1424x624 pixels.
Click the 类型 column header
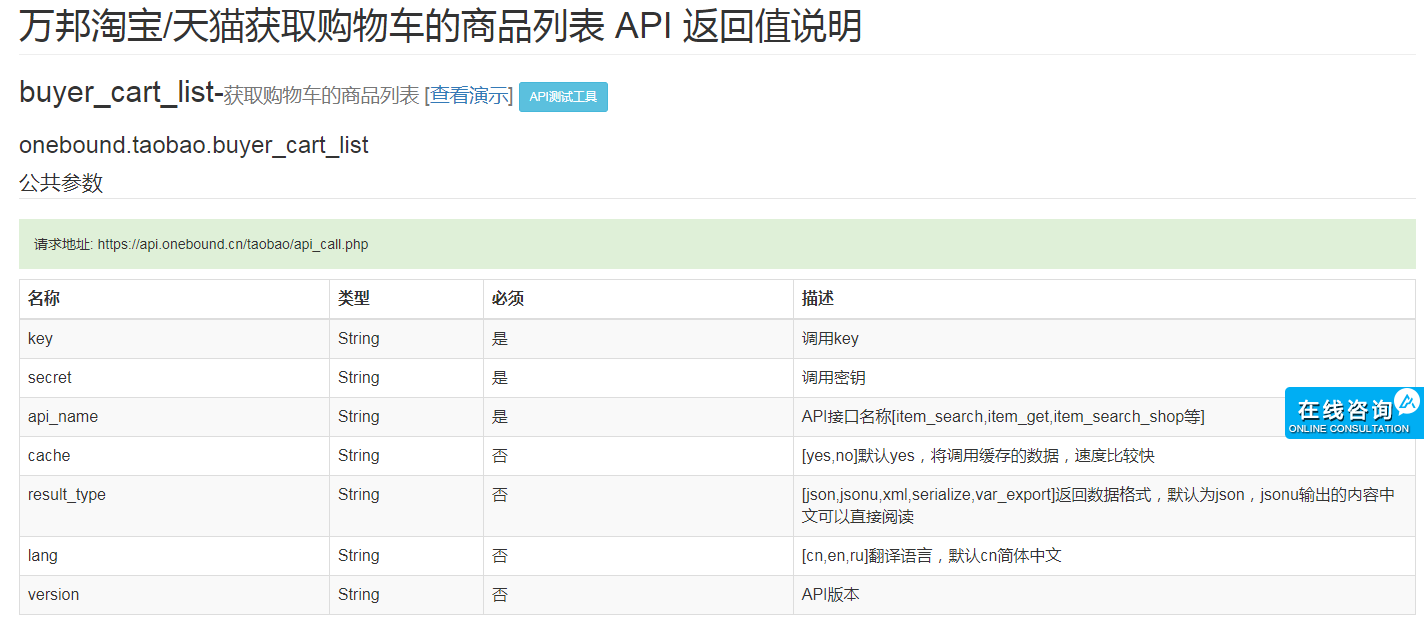coord(406,299)
